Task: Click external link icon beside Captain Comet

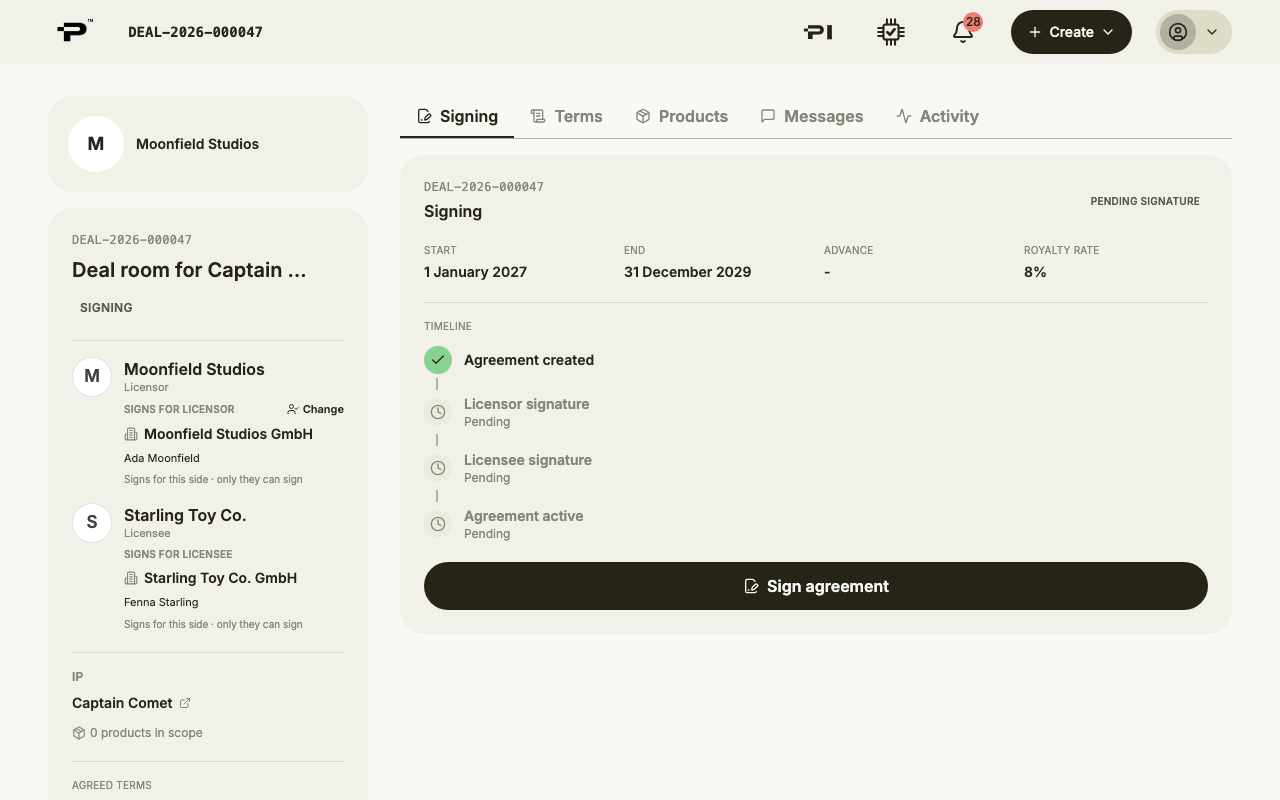Action: [185, 703]
